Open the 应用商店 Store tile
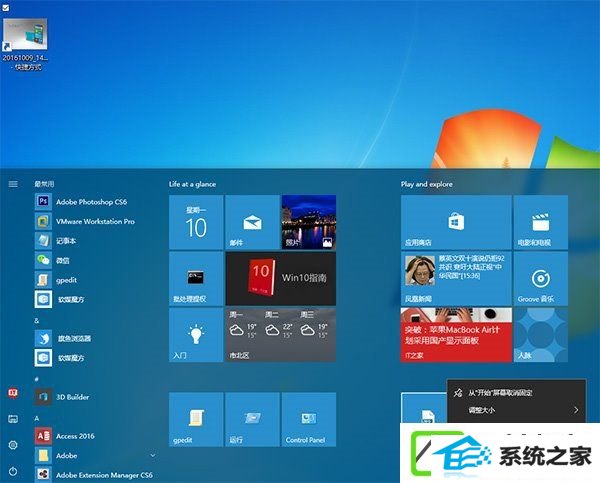 pyautogui.click(x=456, y=222)
